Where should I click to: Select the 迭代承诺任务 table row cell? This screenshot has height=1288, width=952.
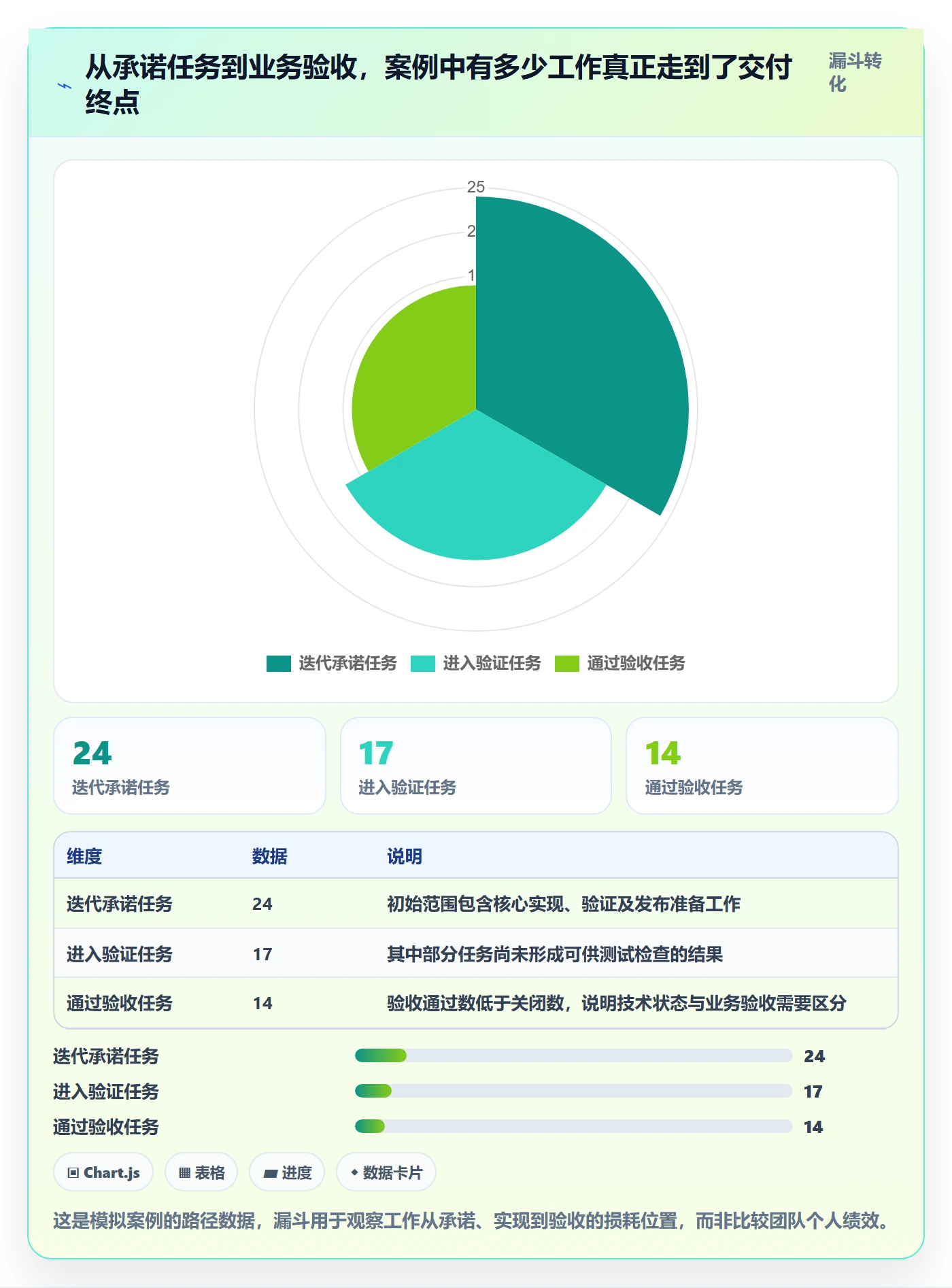[x=120, y=904]
